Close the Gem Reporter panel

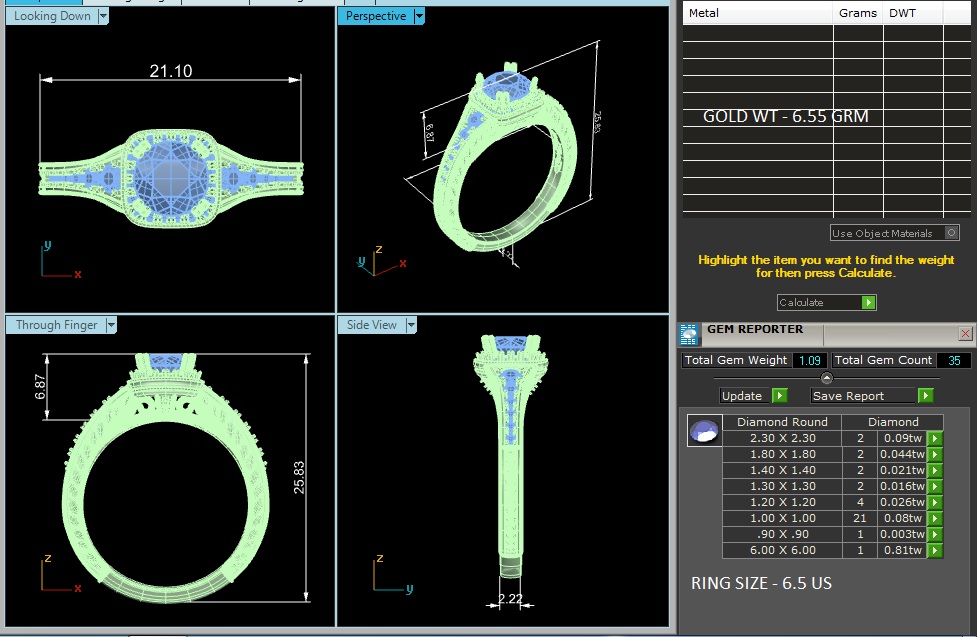[965, 333]
